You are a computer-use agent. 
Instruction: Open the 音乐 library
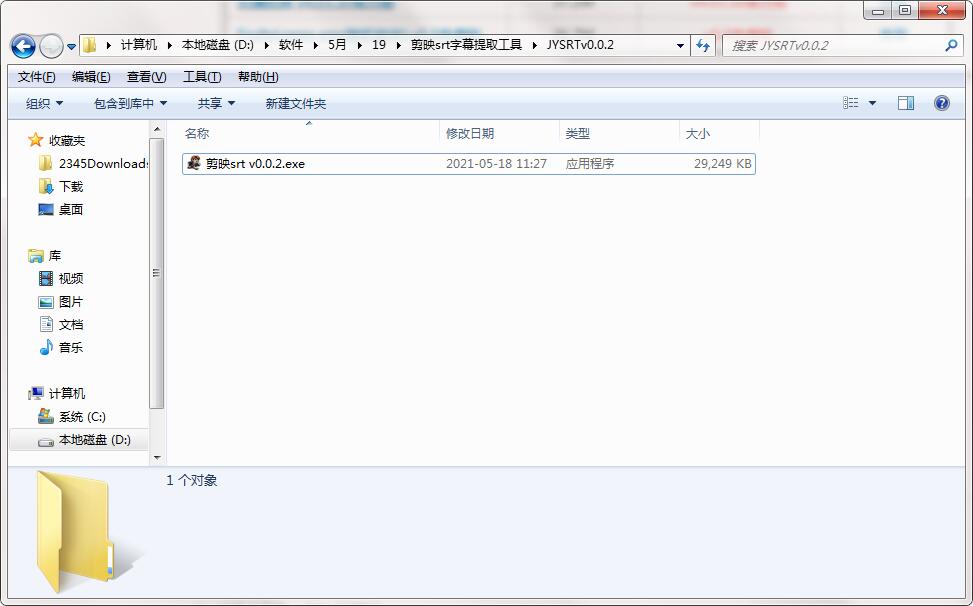pyautogui.click(x=71, y=347)
